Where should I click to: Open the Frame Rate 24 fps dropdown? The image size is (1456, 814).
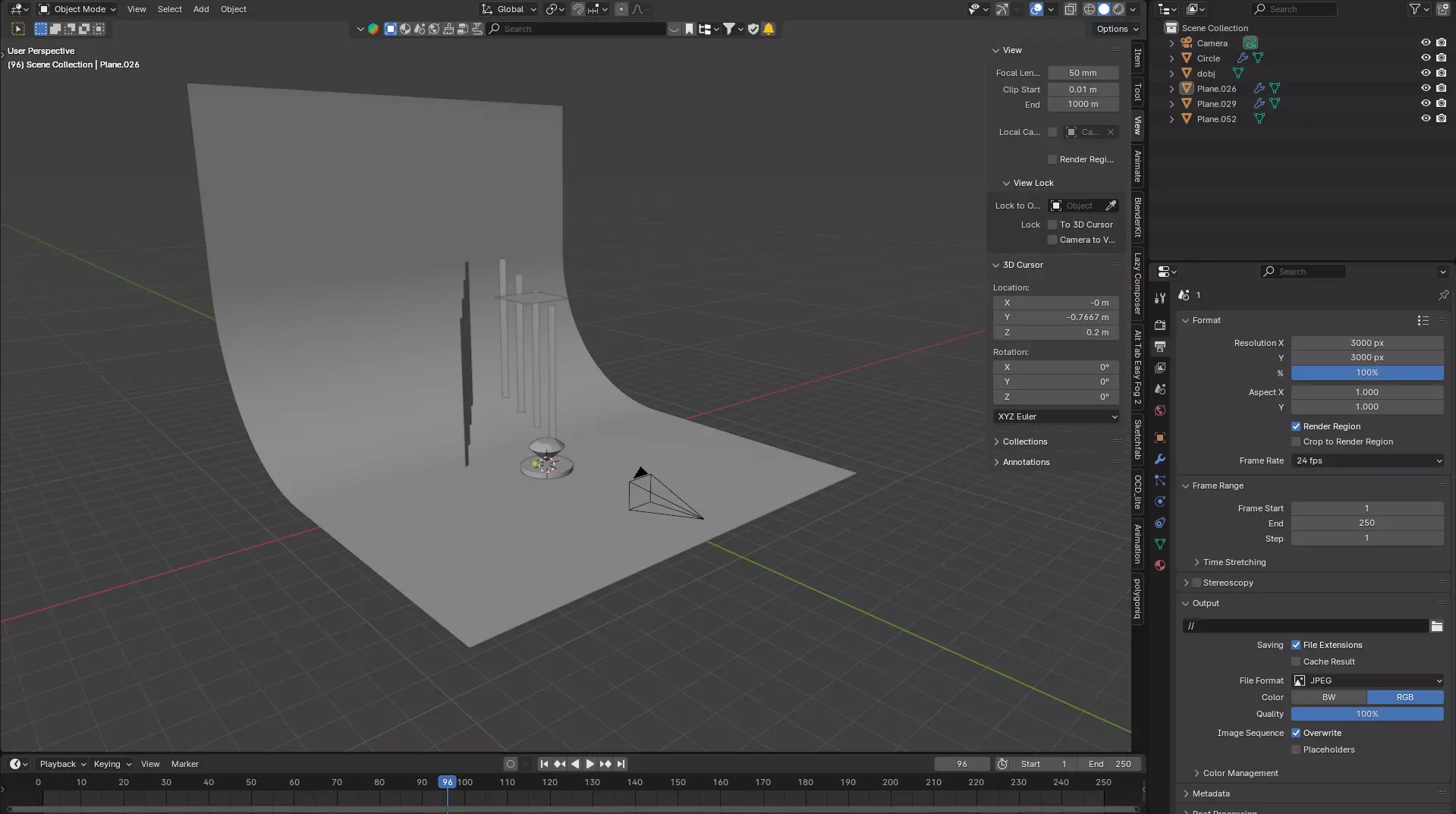point(1367,460)
